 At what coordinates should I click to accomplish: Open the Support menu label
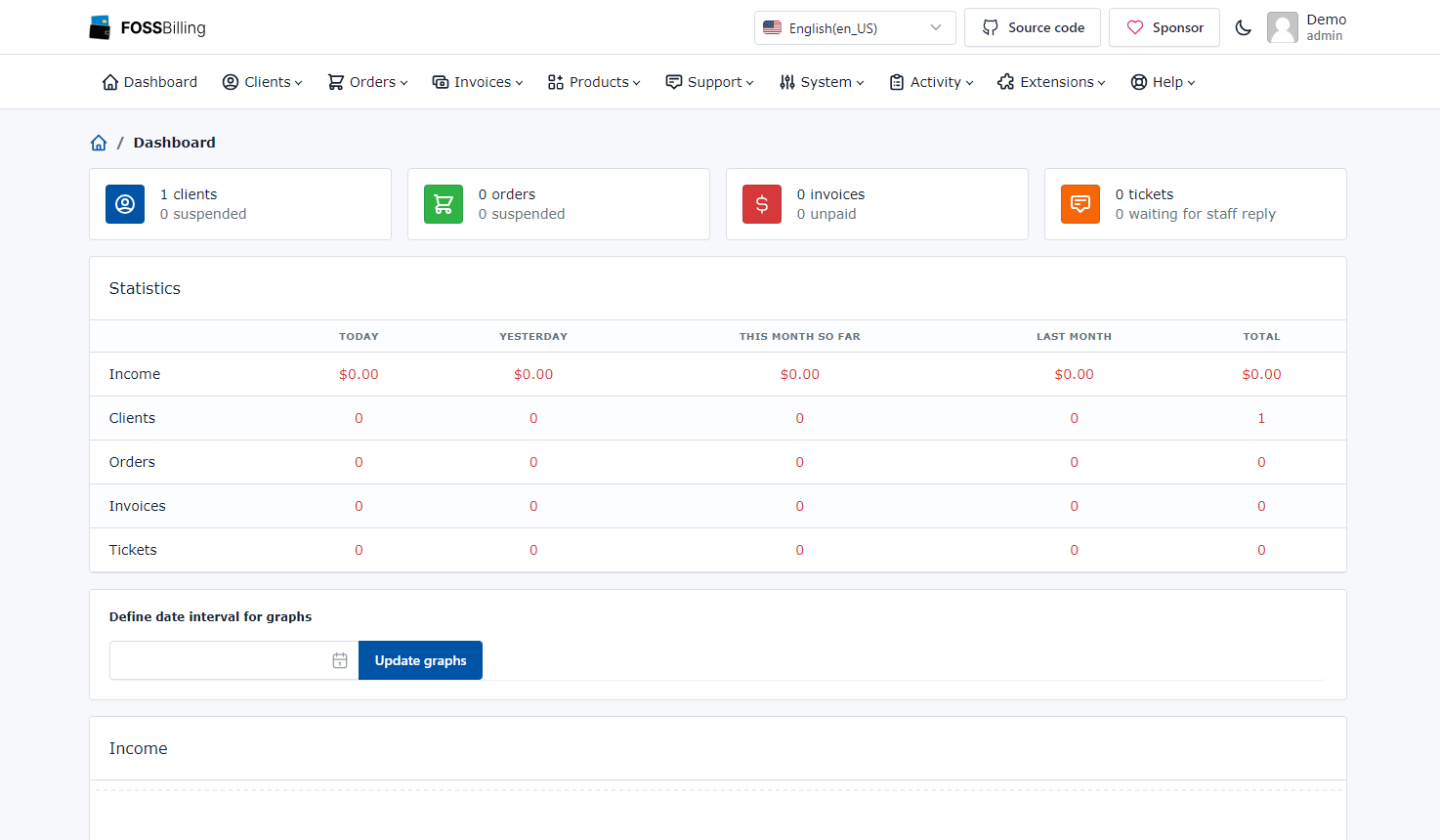click(715, 82)
